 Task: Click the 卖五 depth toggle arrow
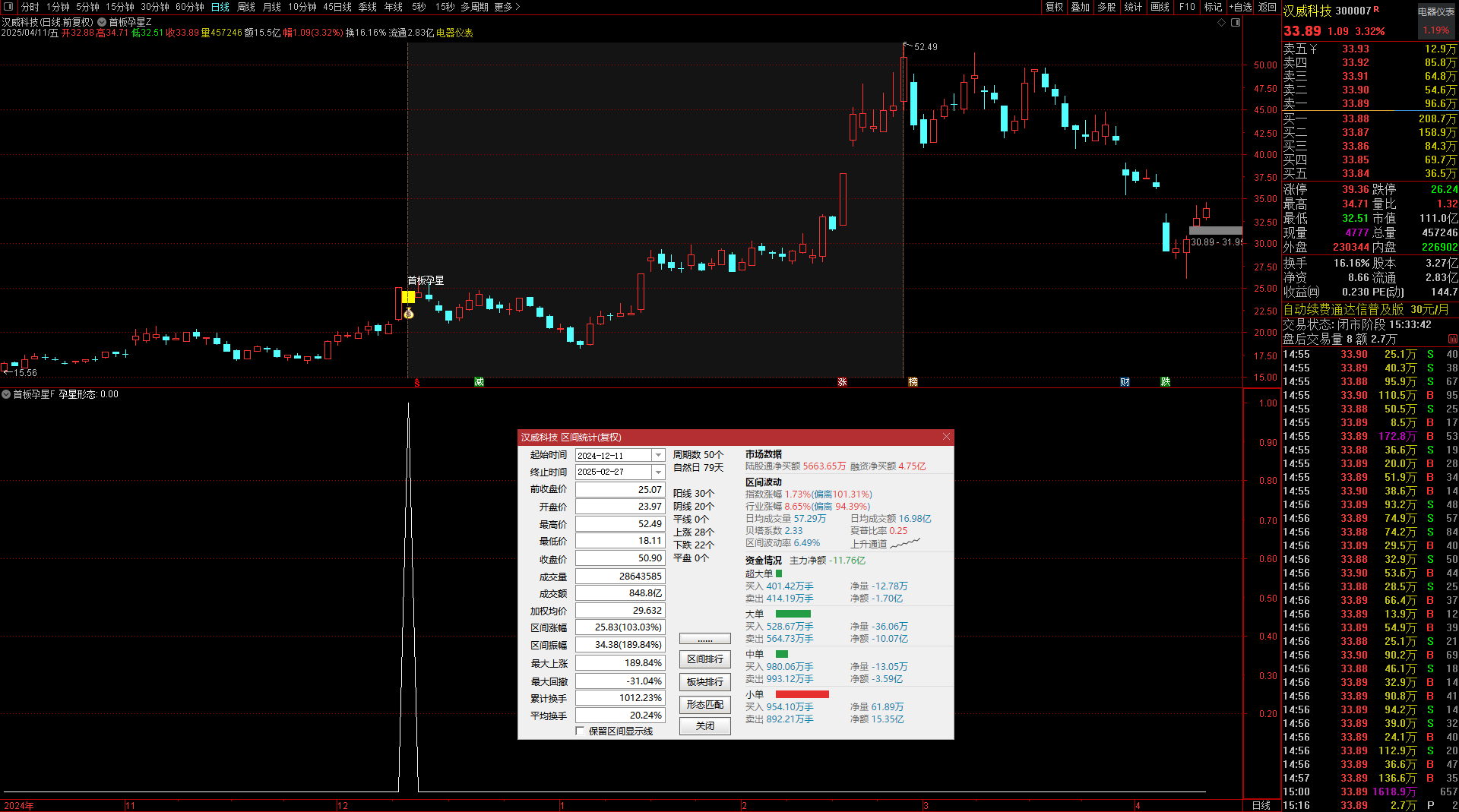(1314, 49)
